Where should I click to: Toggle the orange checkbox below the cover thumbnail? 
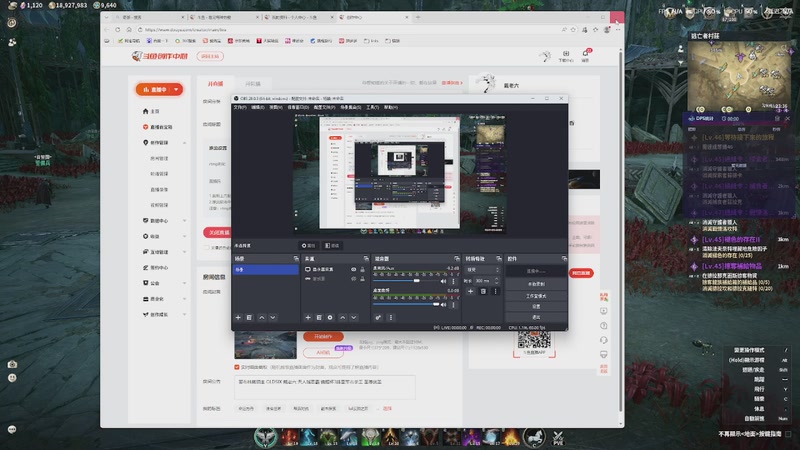(237, 367)
